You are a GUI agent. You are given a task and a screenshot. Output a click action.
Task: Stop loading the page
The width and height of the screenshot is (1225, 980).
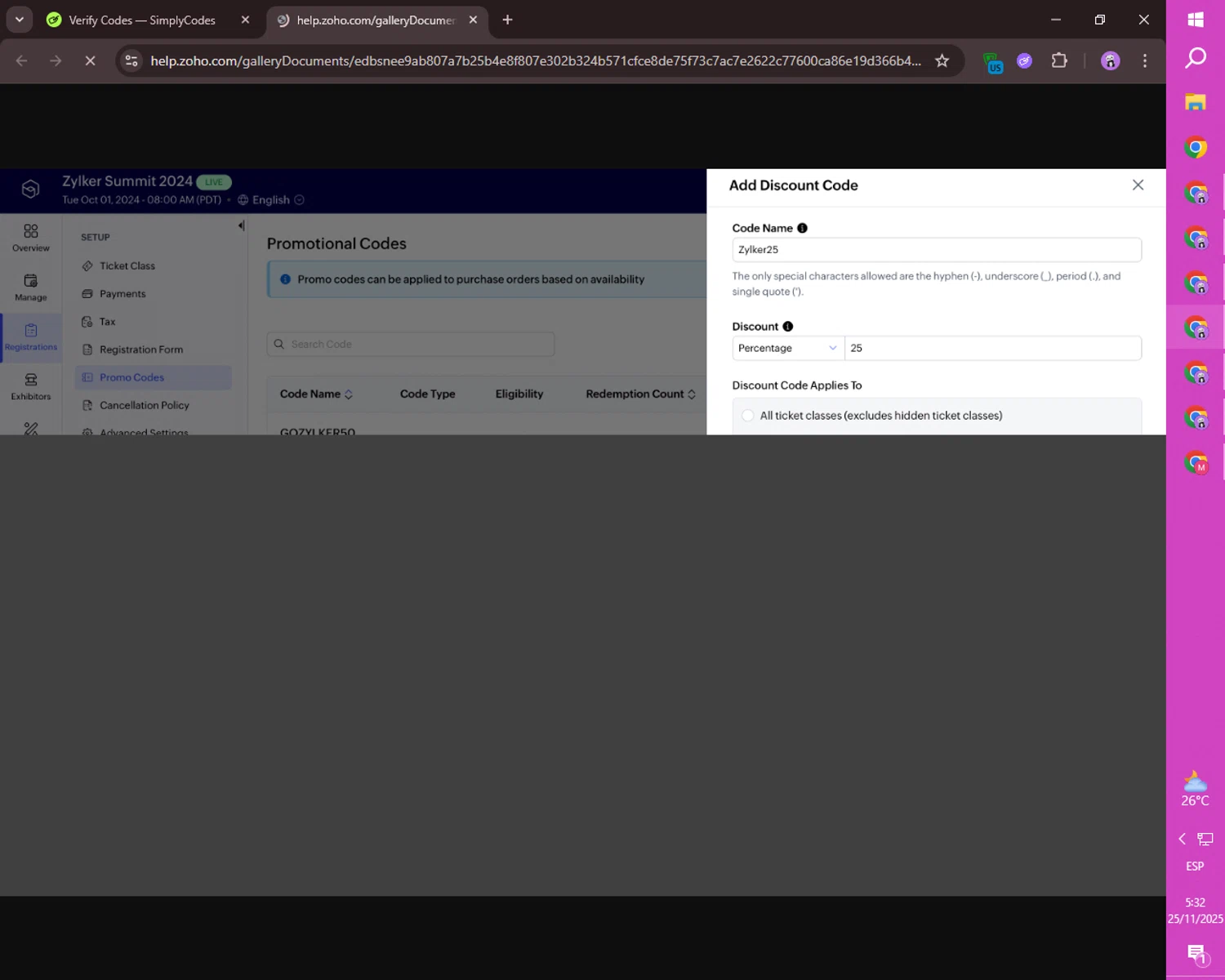tap(90, 60)
